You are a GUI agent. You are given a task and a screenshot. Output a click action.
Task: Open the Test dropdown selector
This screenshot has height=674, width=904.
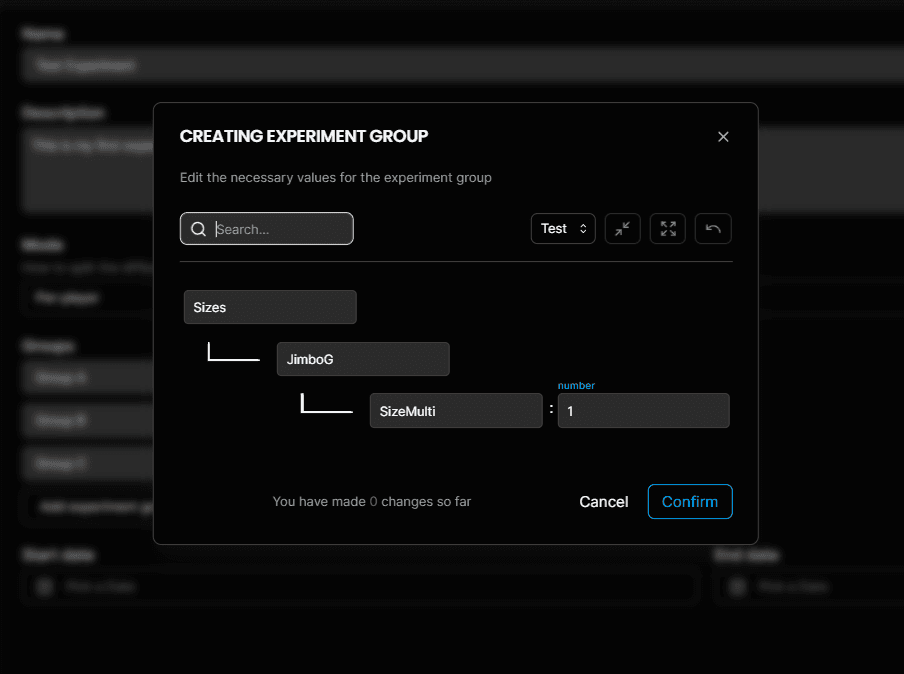(x=563, y=229)
